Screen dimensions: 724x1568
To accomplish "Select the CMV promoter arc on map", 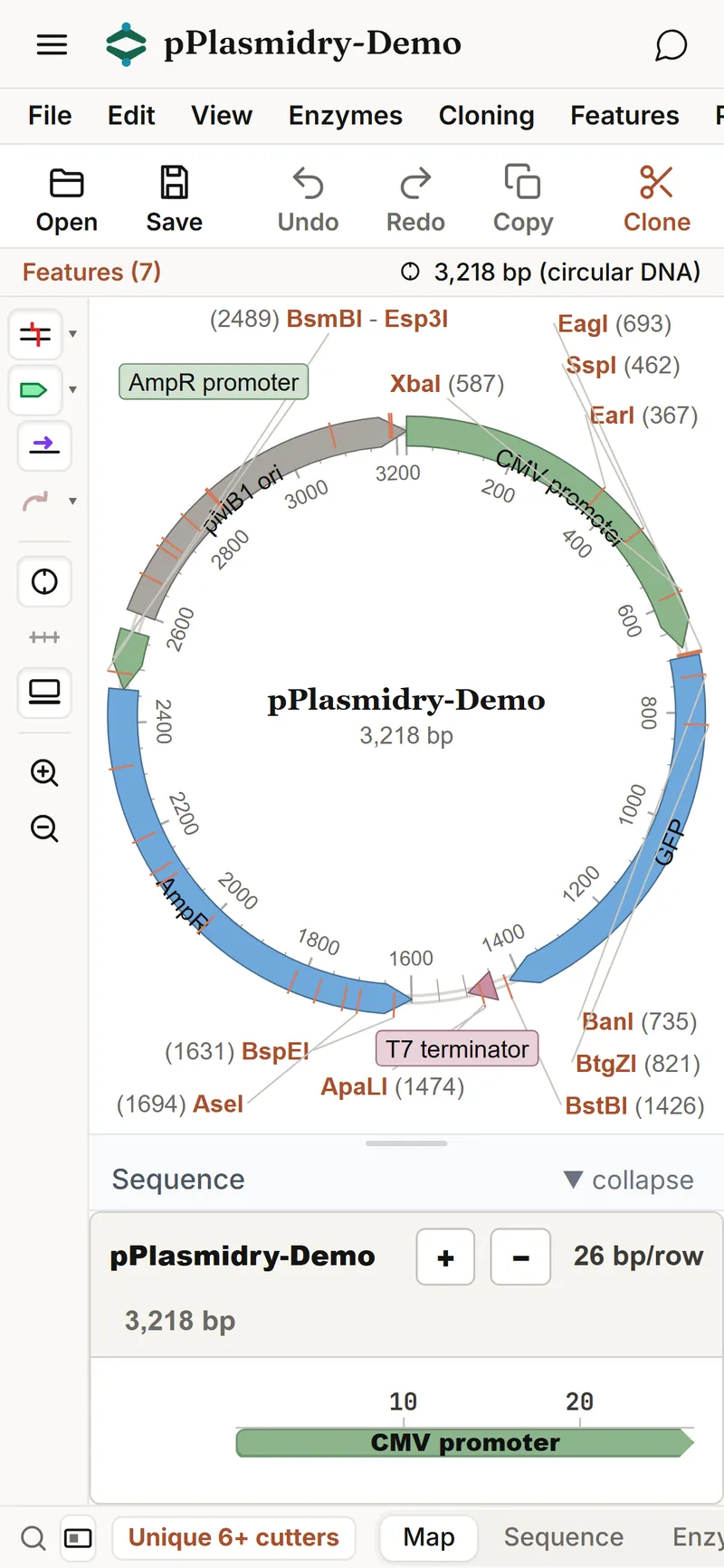I will pos(579,495).
